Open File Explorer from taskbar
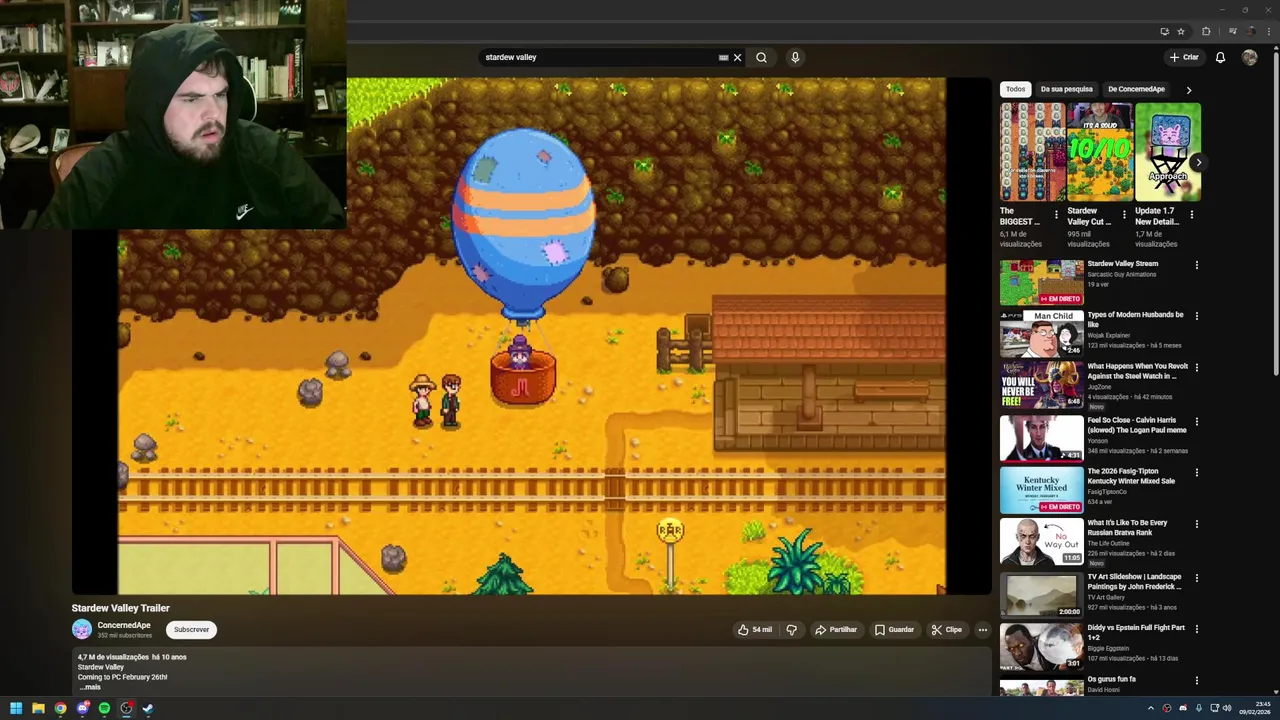 pyautogui.click(x=38, y=708)
